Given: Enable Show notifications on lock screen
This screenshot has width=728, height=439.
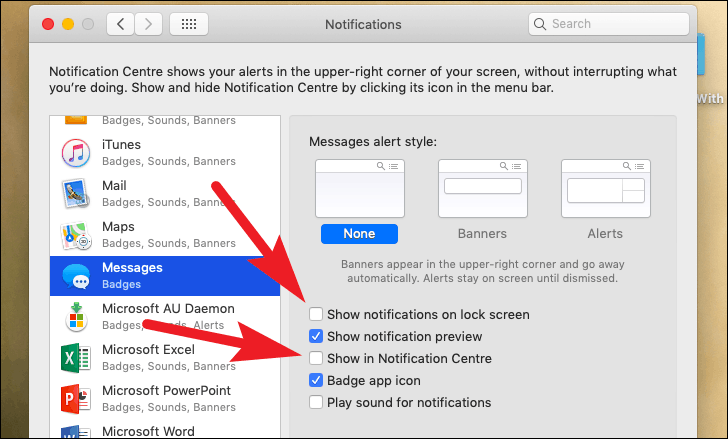Looking at the screenshot, I should 316,314.
